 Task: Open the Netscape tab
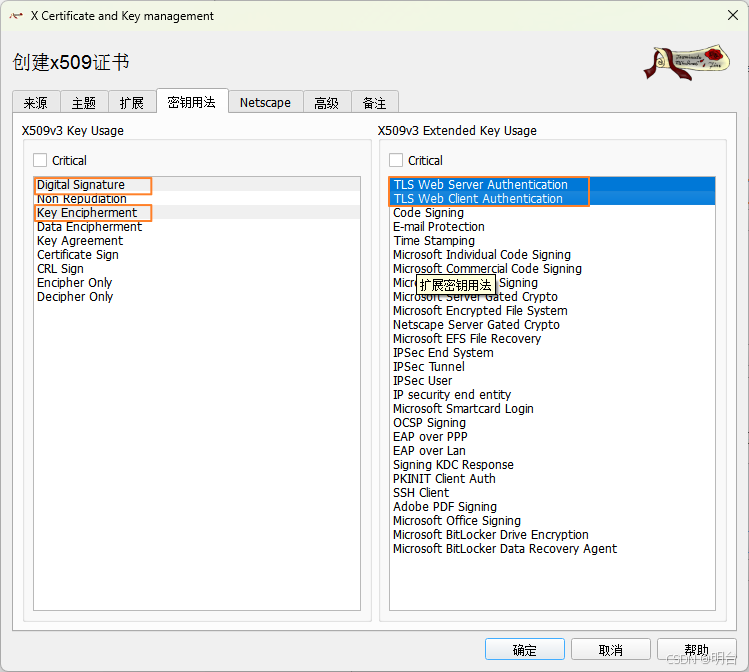[266, 102]
